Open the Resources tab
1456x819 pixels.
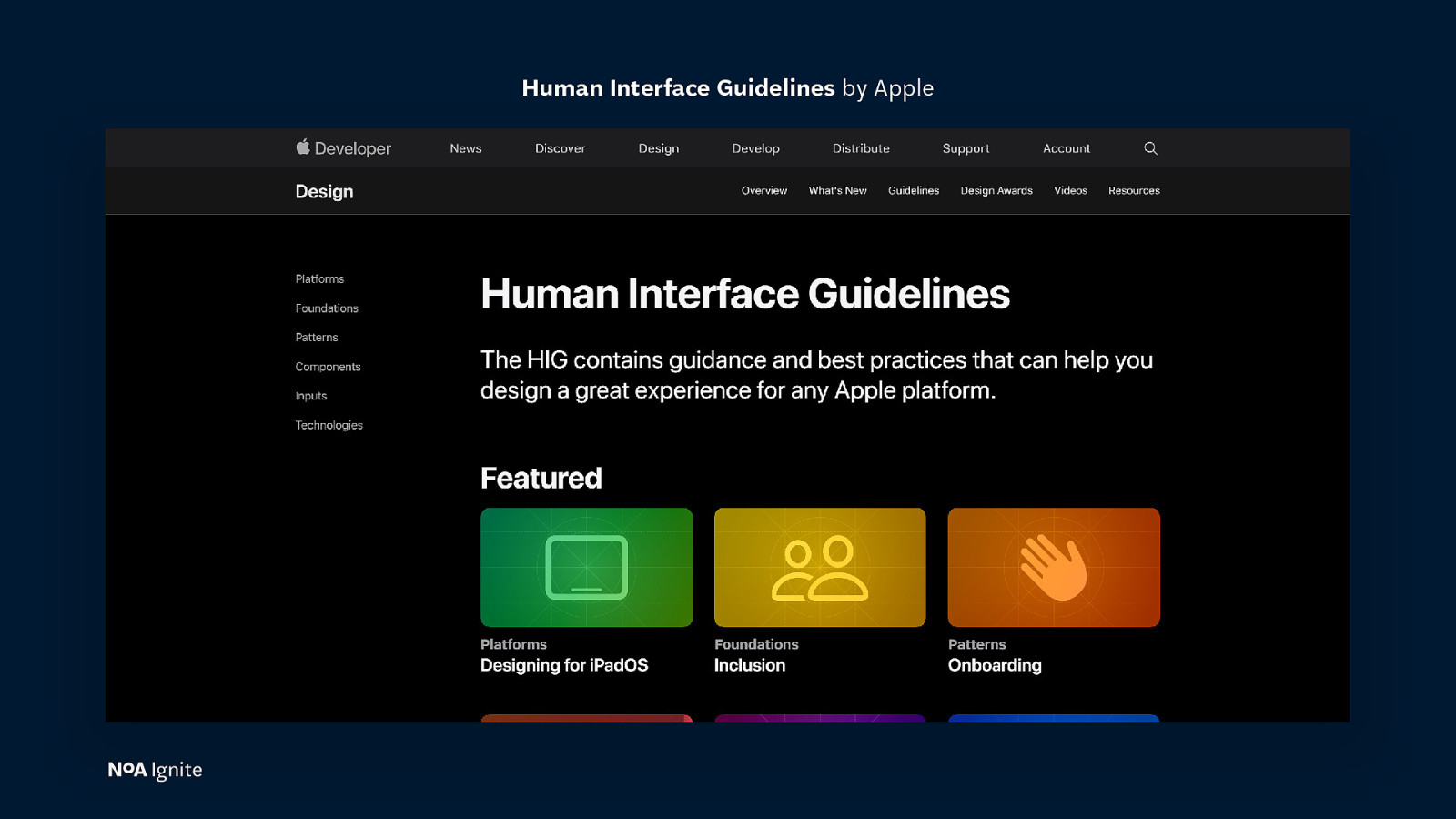(1134, 190)
